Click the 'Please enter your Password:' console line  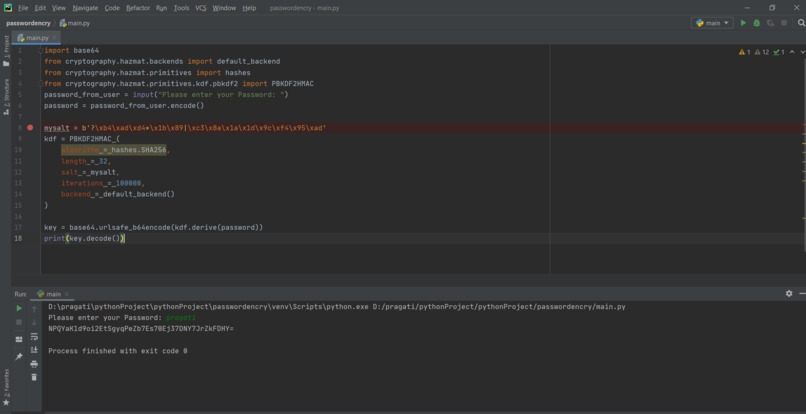105,317
